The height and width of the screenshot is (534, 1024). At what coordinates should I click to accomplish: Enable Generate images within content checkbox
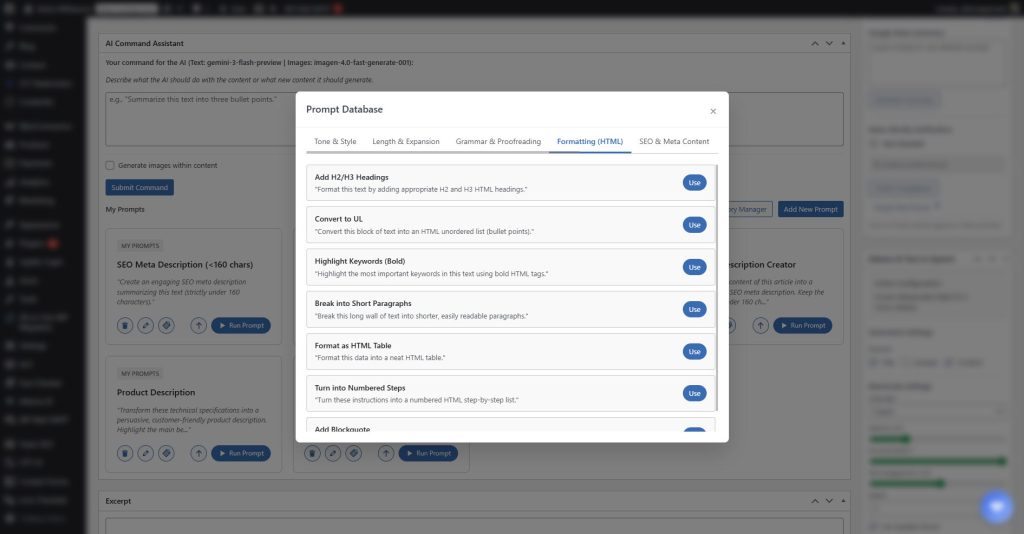(110, 165)
